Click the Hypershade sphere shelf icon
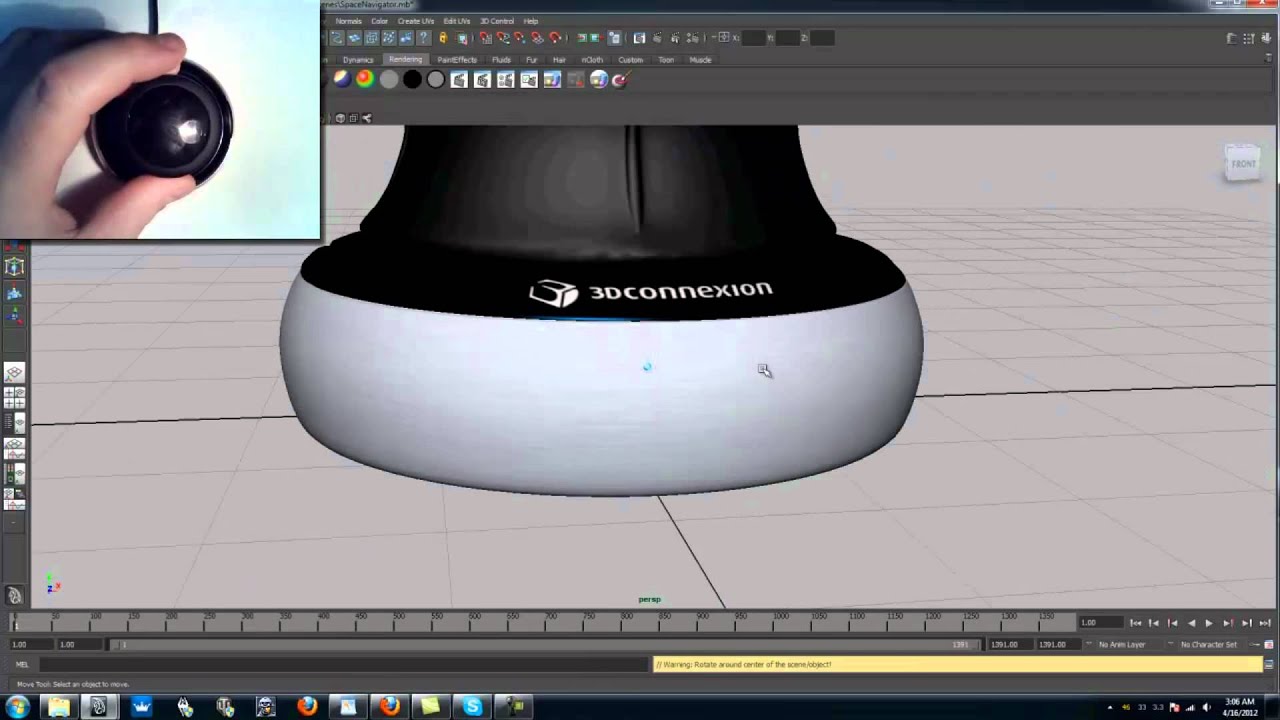This screenshot has height=720, width=1280. tap(598, 80)
